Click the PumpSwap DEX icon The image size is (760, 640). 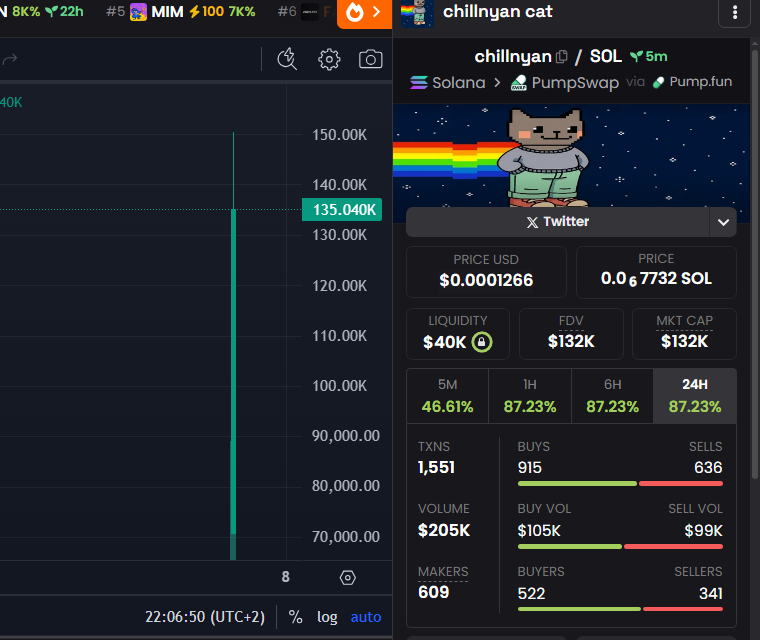click(519, 82)
